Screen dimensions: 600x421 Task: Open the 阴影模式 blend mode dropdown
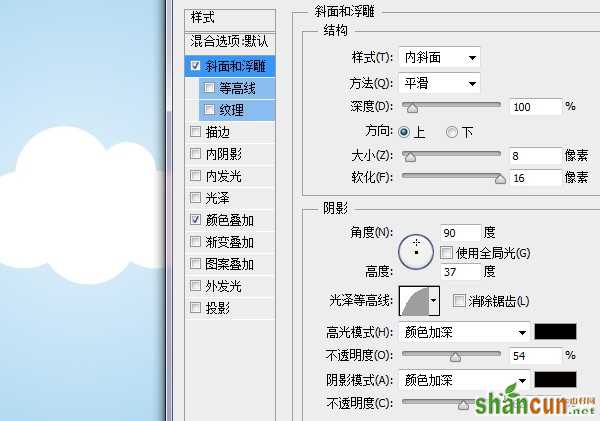(x=464, y=380)
